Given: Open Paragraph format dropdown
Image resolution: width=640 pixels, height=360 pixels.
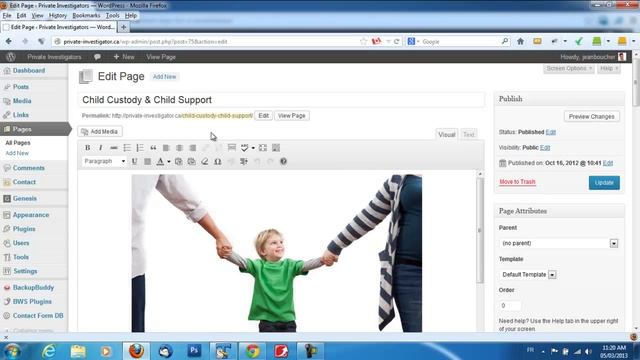Looking at the screenshot, I should pos(104,161).
